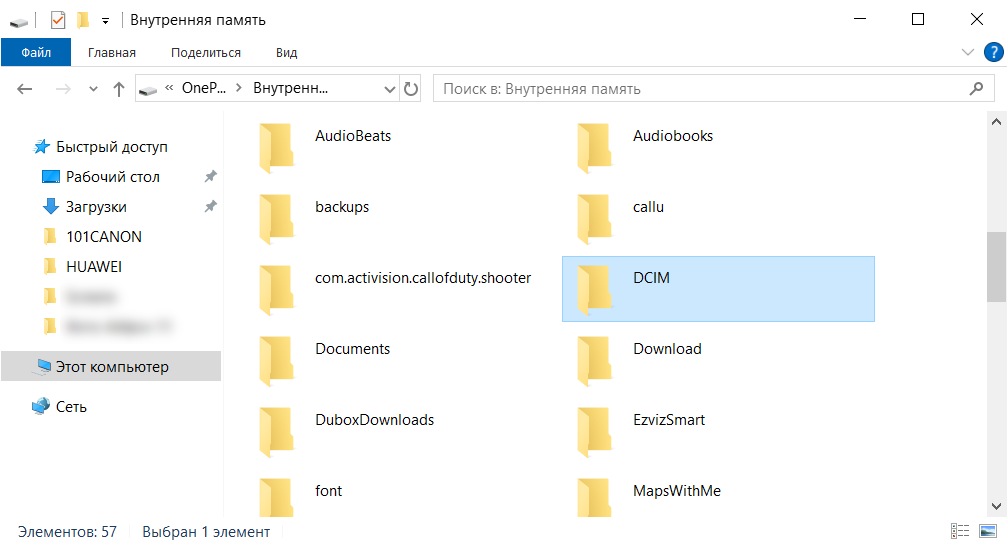Open Recent locations dropdown arrow
Image resolution: width=1008 pixels, height=547 pixels.
93,89
